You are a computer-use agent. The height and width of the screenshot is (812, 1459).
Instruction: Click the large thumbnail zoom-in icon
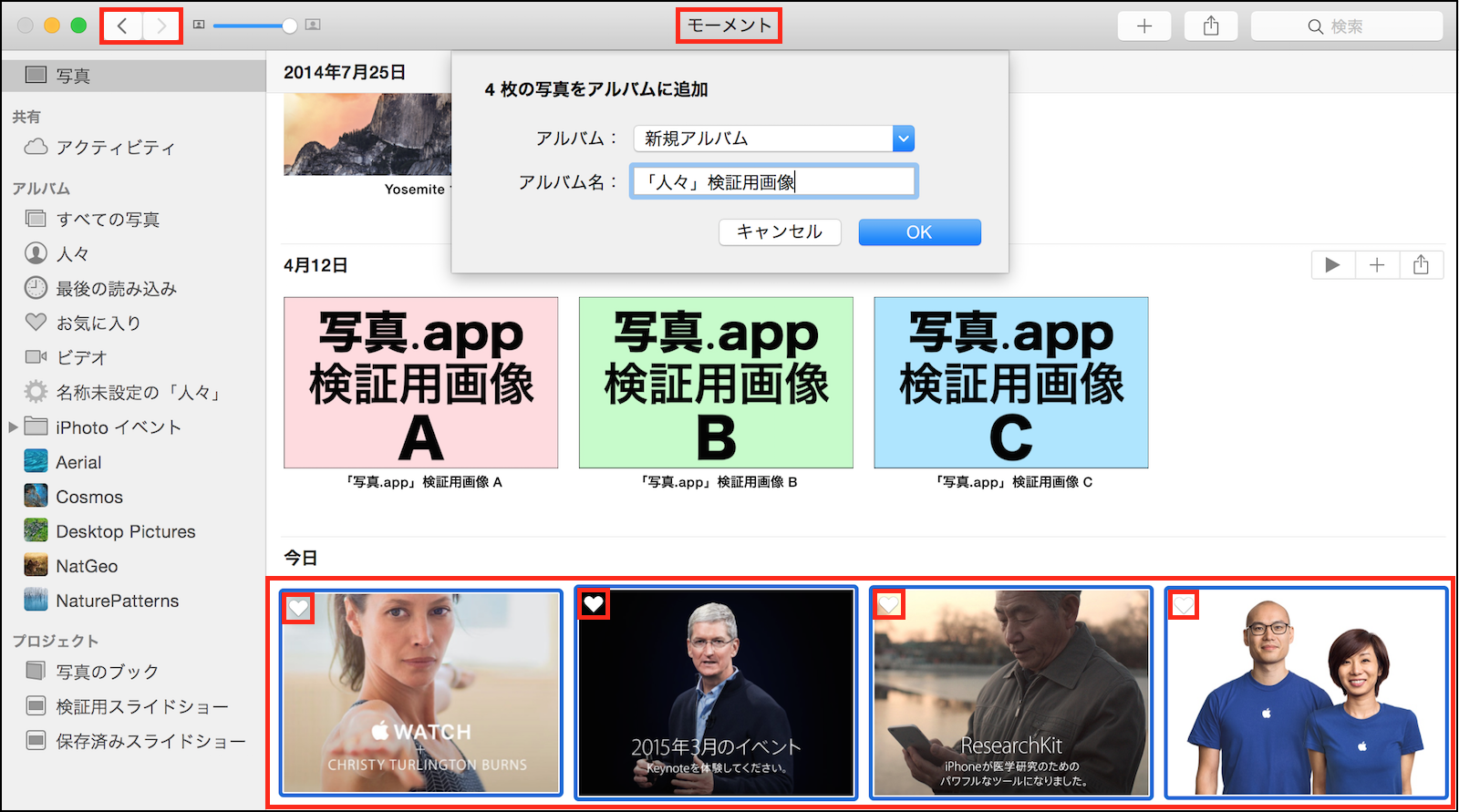(313, 26)
